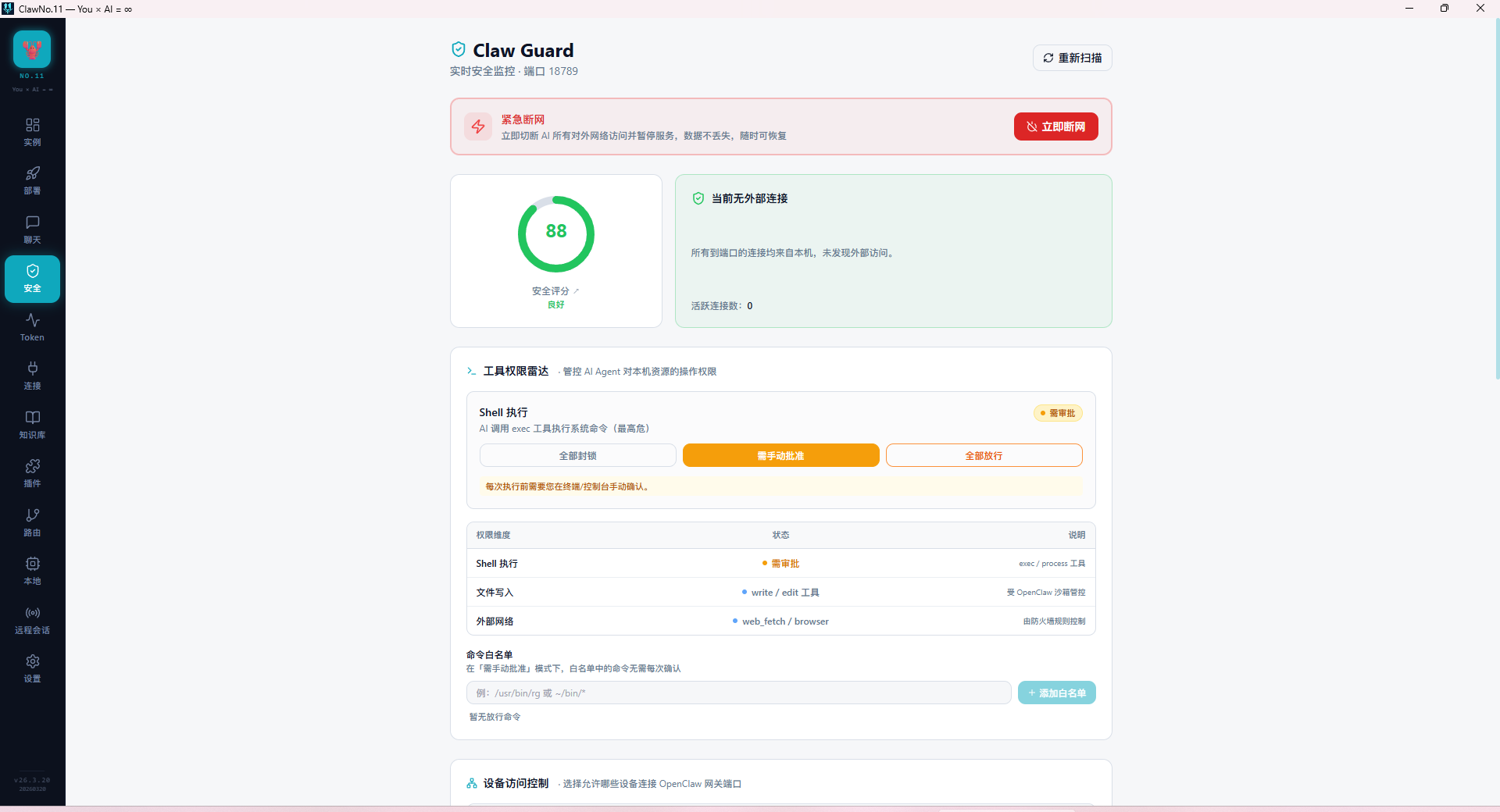Select the 全部放行 shell mode
This screenshot has height=812, width=1500.
[x=984, y=455]
